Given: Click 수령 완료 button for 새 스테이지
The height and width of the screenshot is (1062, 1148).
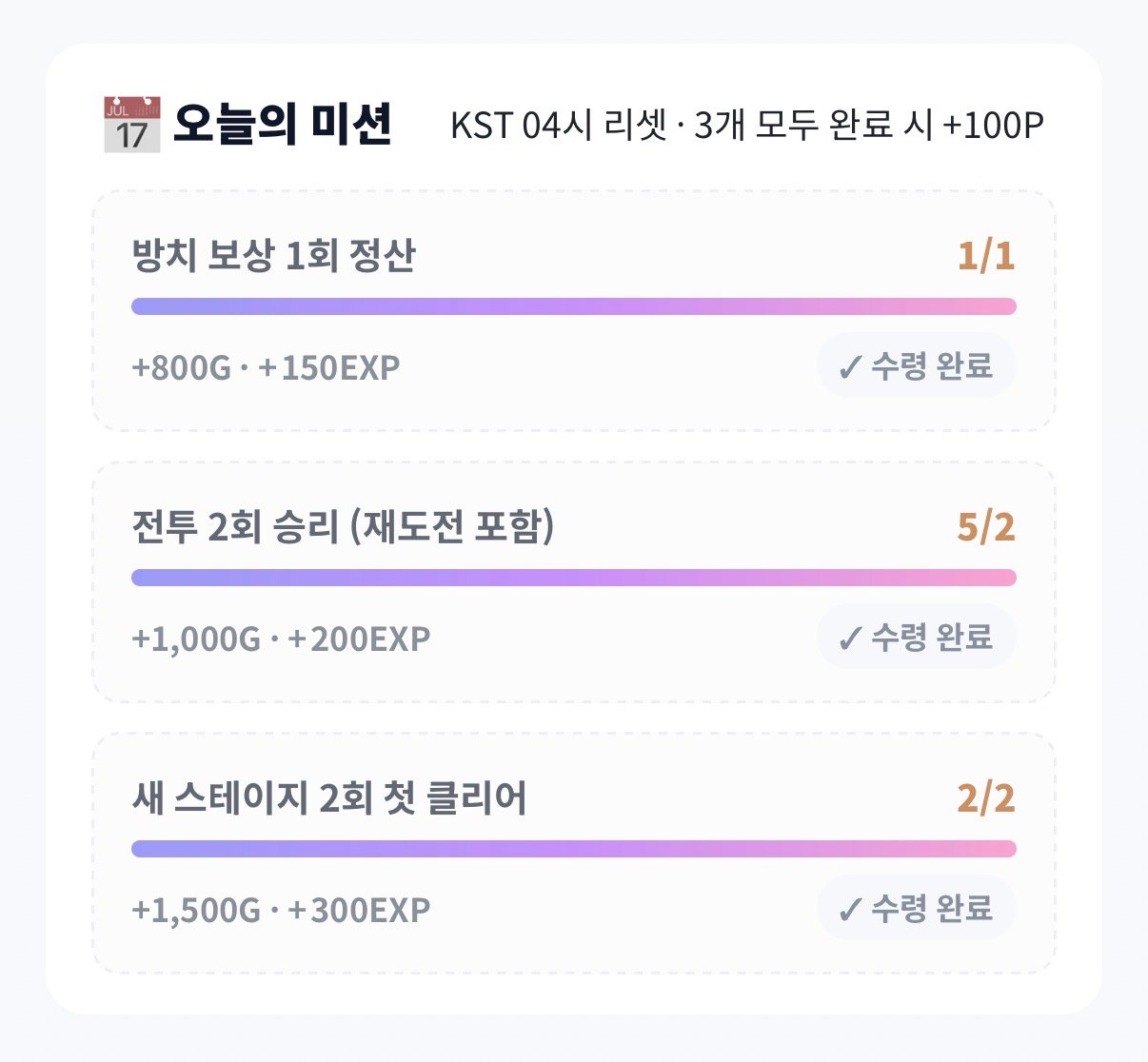Looking at the screenshot, I should coord(917,908).
